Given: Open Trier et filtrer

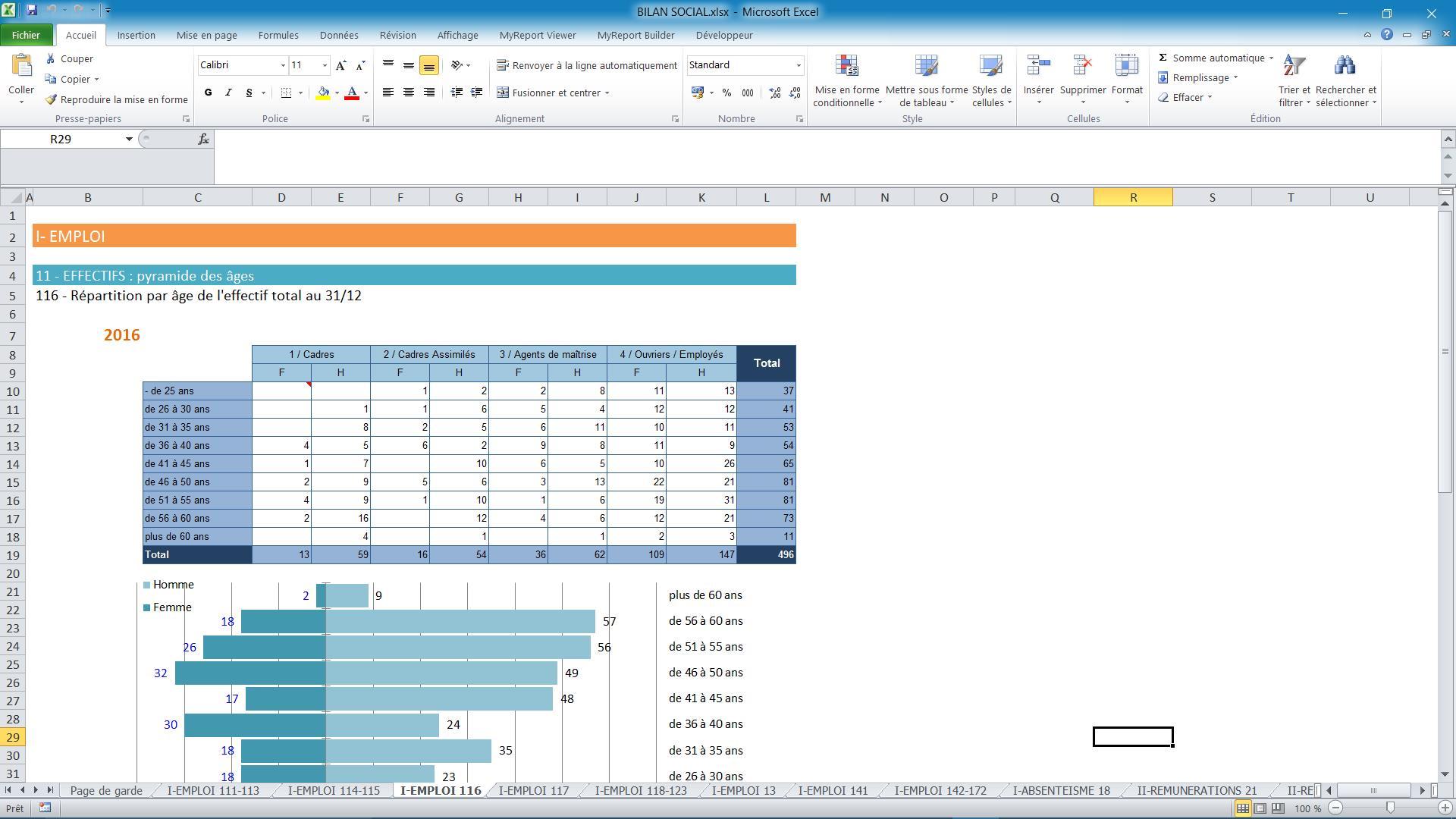Looking at the screenshot, I should (x=1294, y=80).
